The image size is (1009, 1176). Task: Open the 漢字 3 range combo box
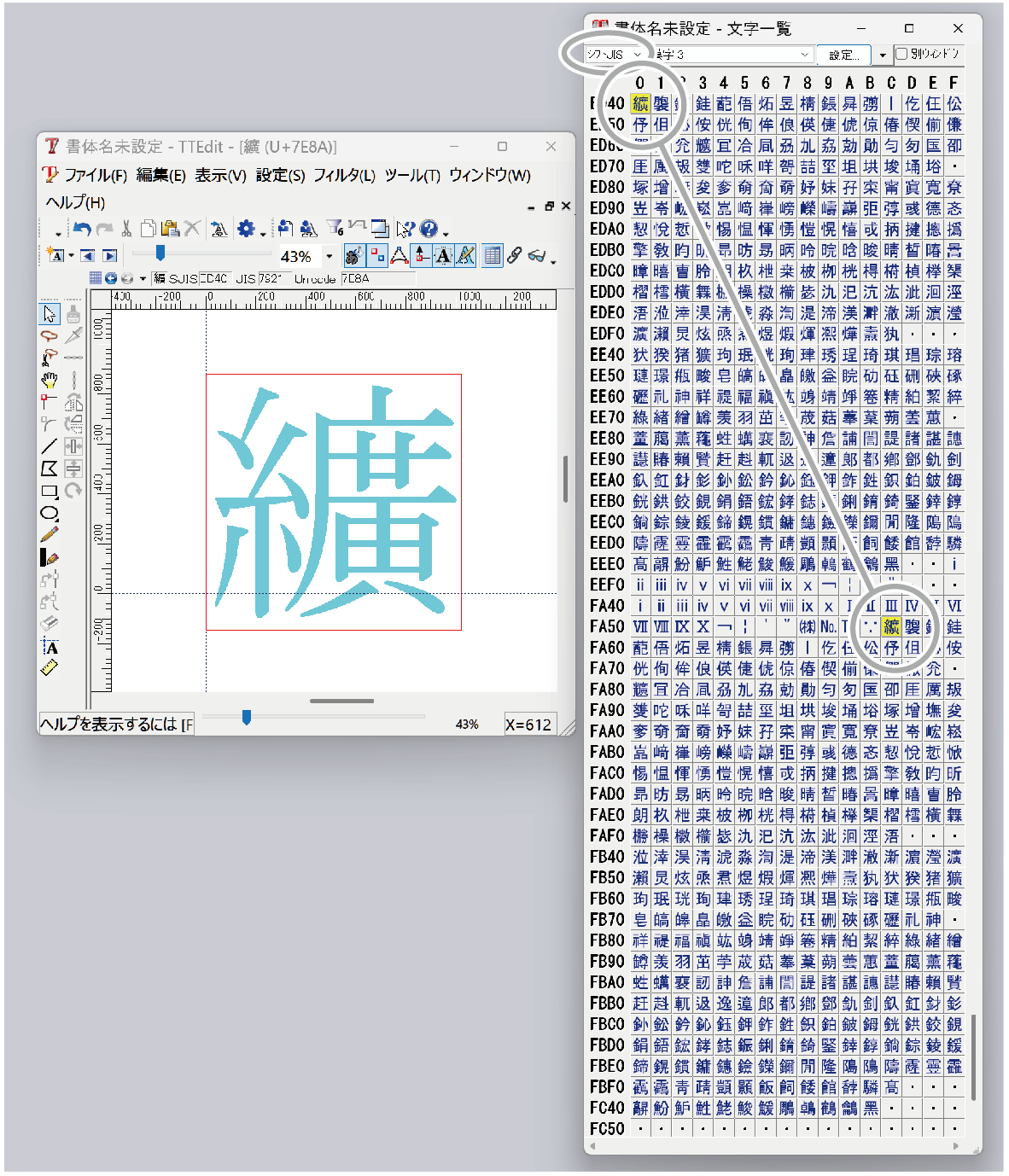coord(733,54)
